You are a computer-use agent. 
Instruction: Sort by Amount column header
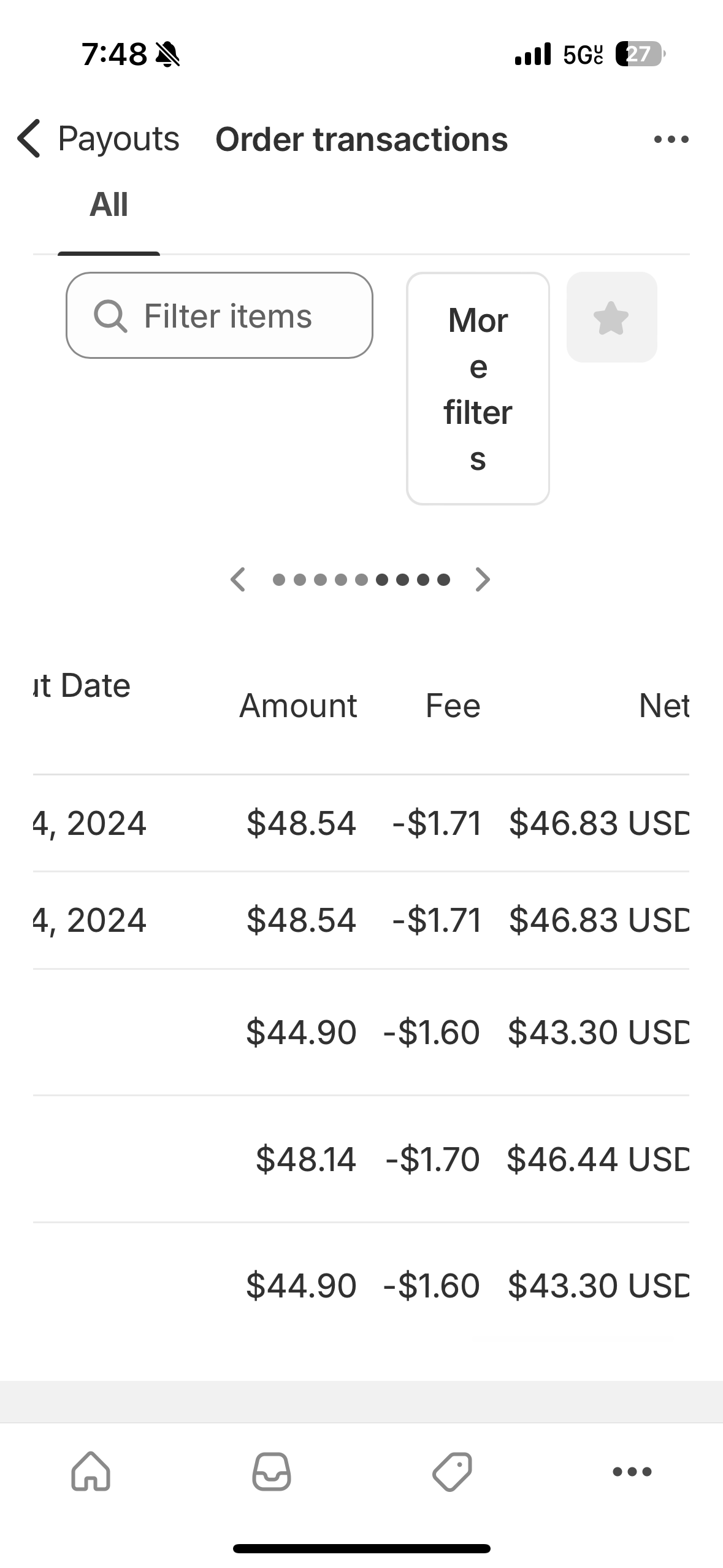[x=298, y=705]
